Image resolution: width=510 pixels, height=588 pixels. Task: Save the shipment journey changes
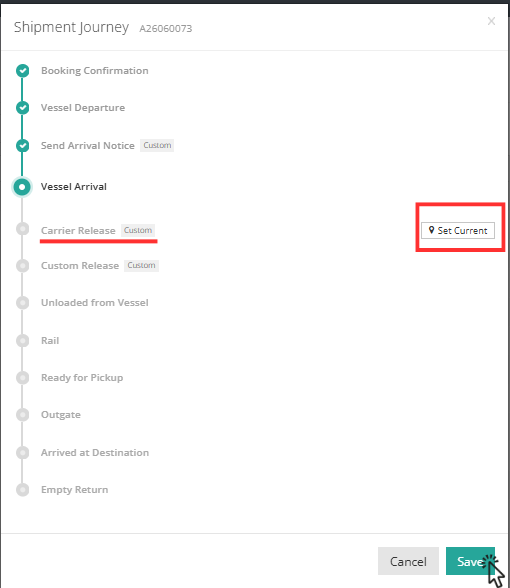(470, 561)
